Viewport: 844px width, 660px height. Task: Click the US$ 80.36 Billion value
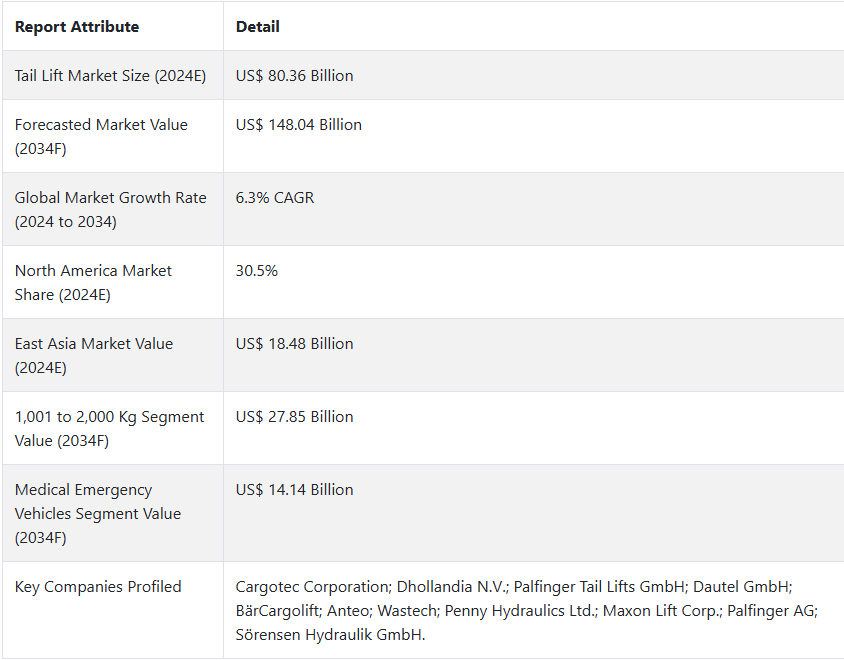pyautogui.click(x=294, y=76)
